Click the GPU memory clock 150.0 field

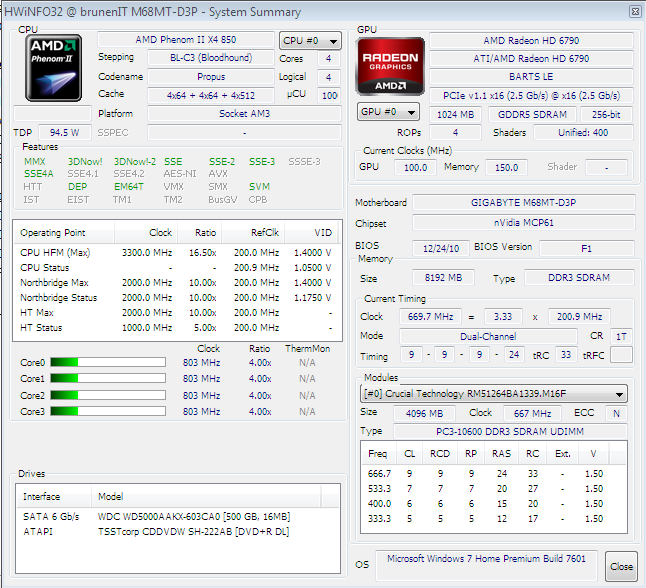click(x=506, y=167)
